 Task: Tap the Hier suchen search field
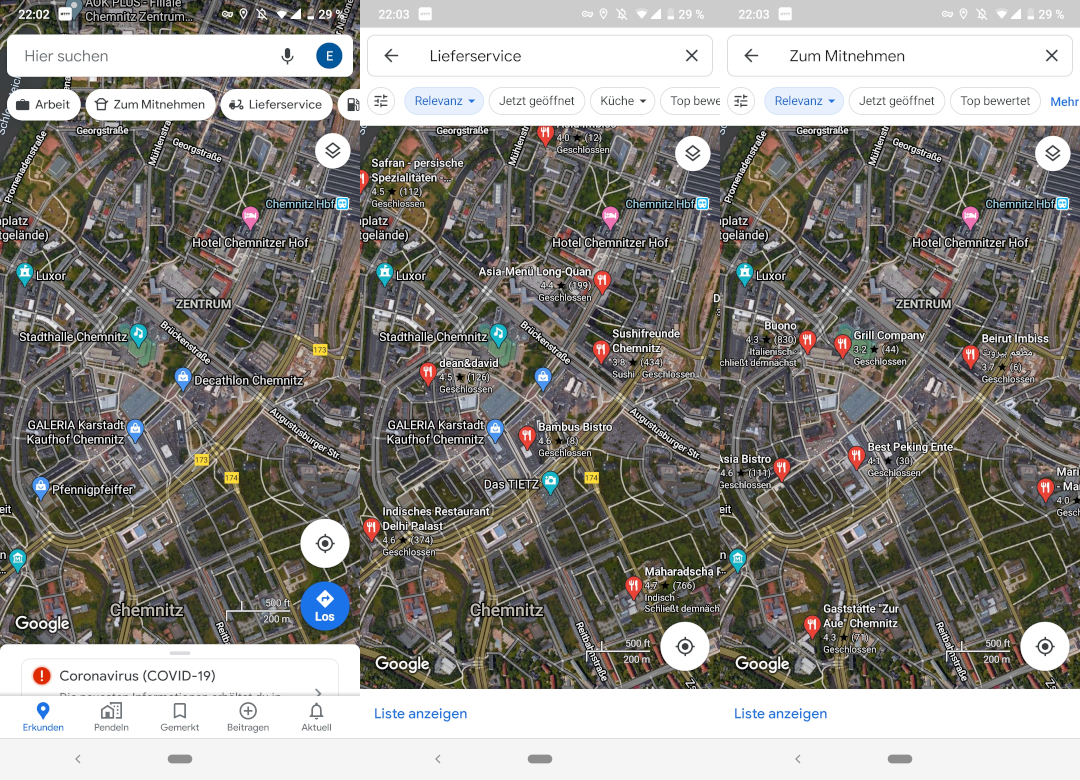pos(179,56)
